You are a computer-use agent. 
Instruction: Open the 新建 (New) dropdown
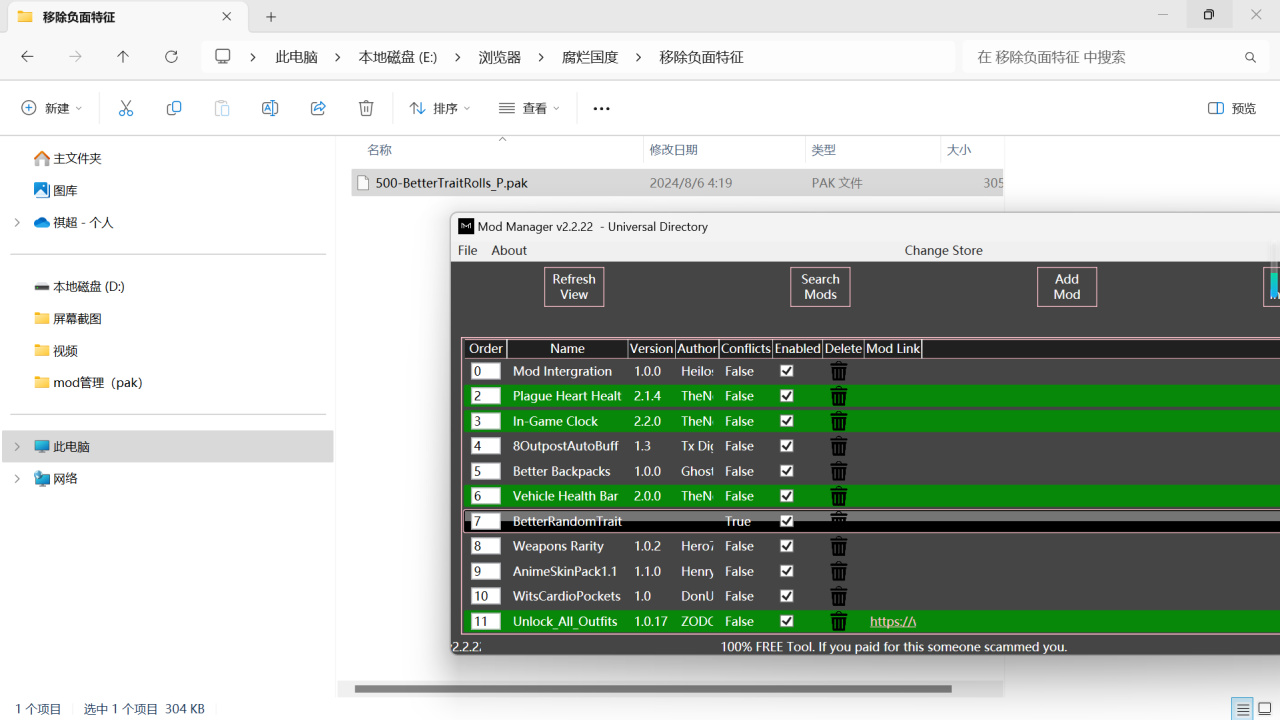point(52,108)
